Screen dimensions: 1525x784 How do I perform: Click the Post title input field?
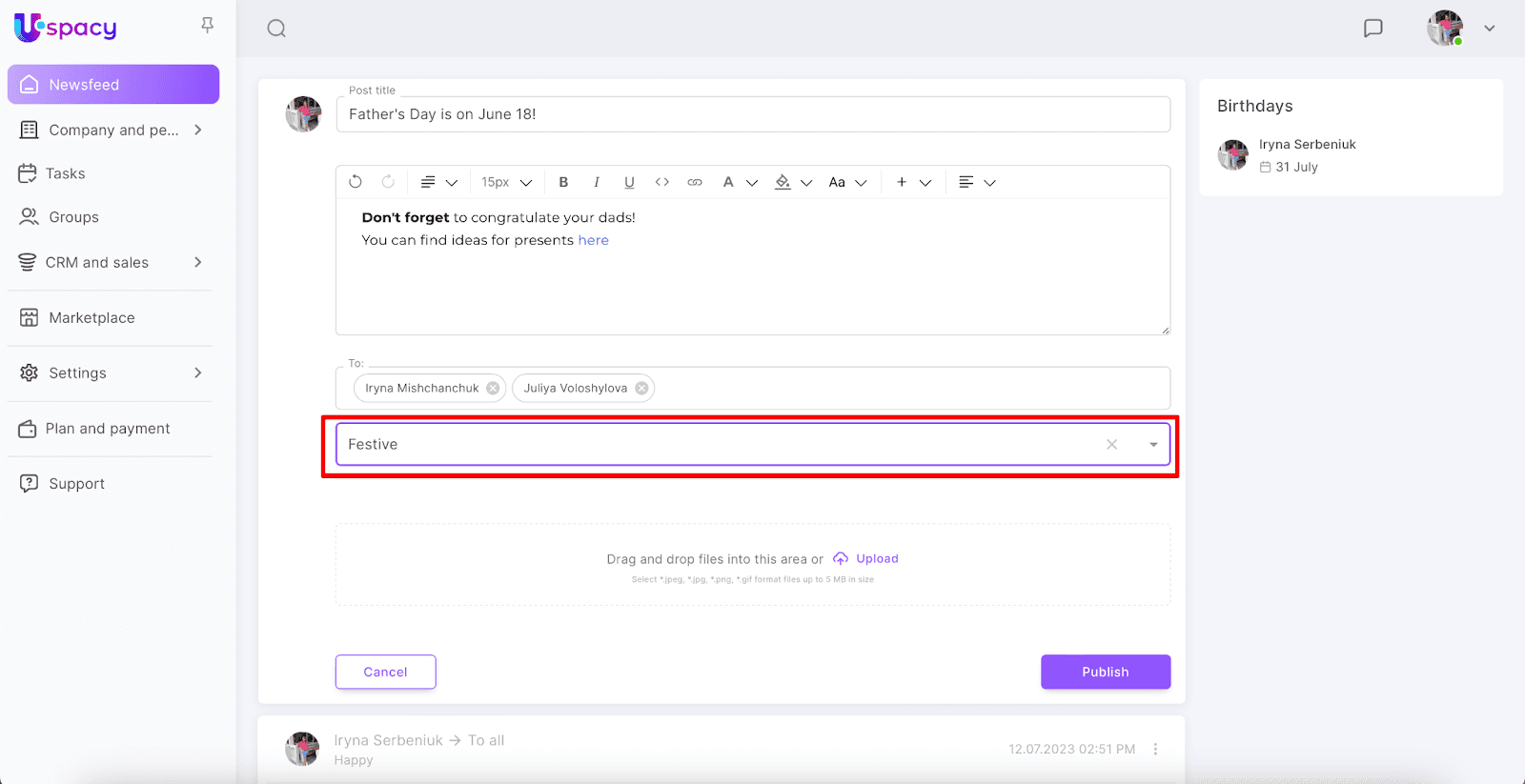point(753,114)
